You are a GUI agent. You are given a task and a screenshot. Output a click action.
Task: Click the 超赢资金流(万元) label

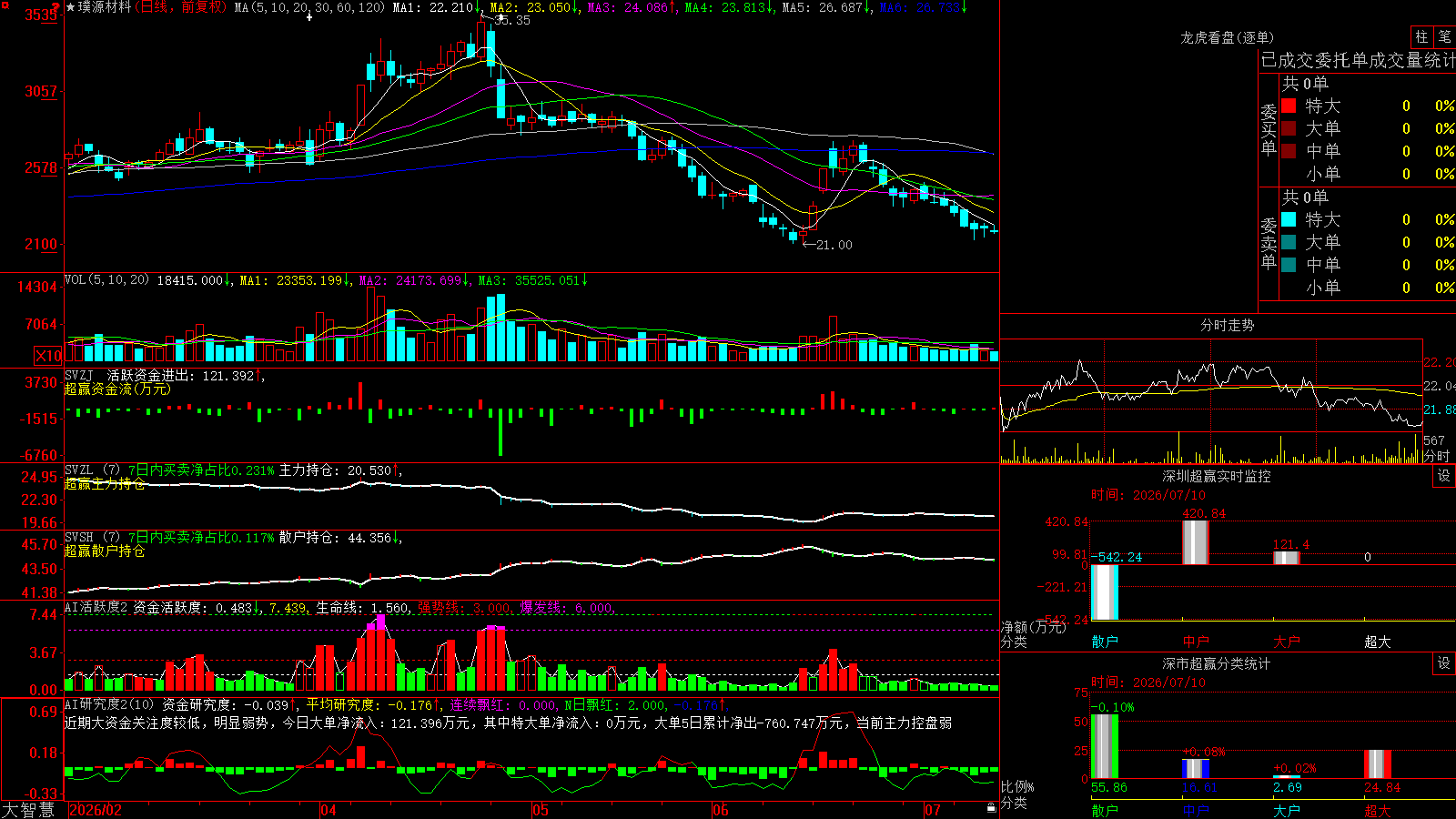tap(117, 389)
